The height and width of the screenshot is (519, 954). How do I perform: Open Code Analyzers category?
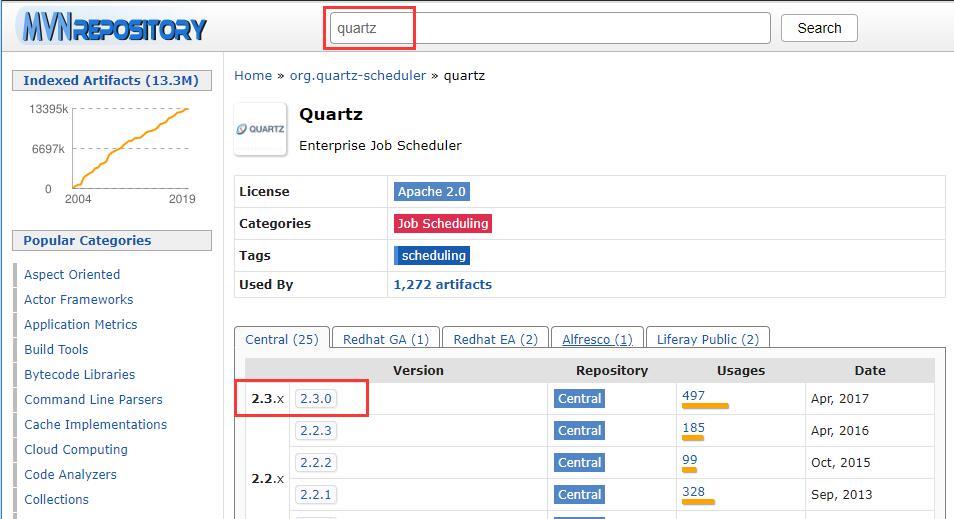pos(70,474)
